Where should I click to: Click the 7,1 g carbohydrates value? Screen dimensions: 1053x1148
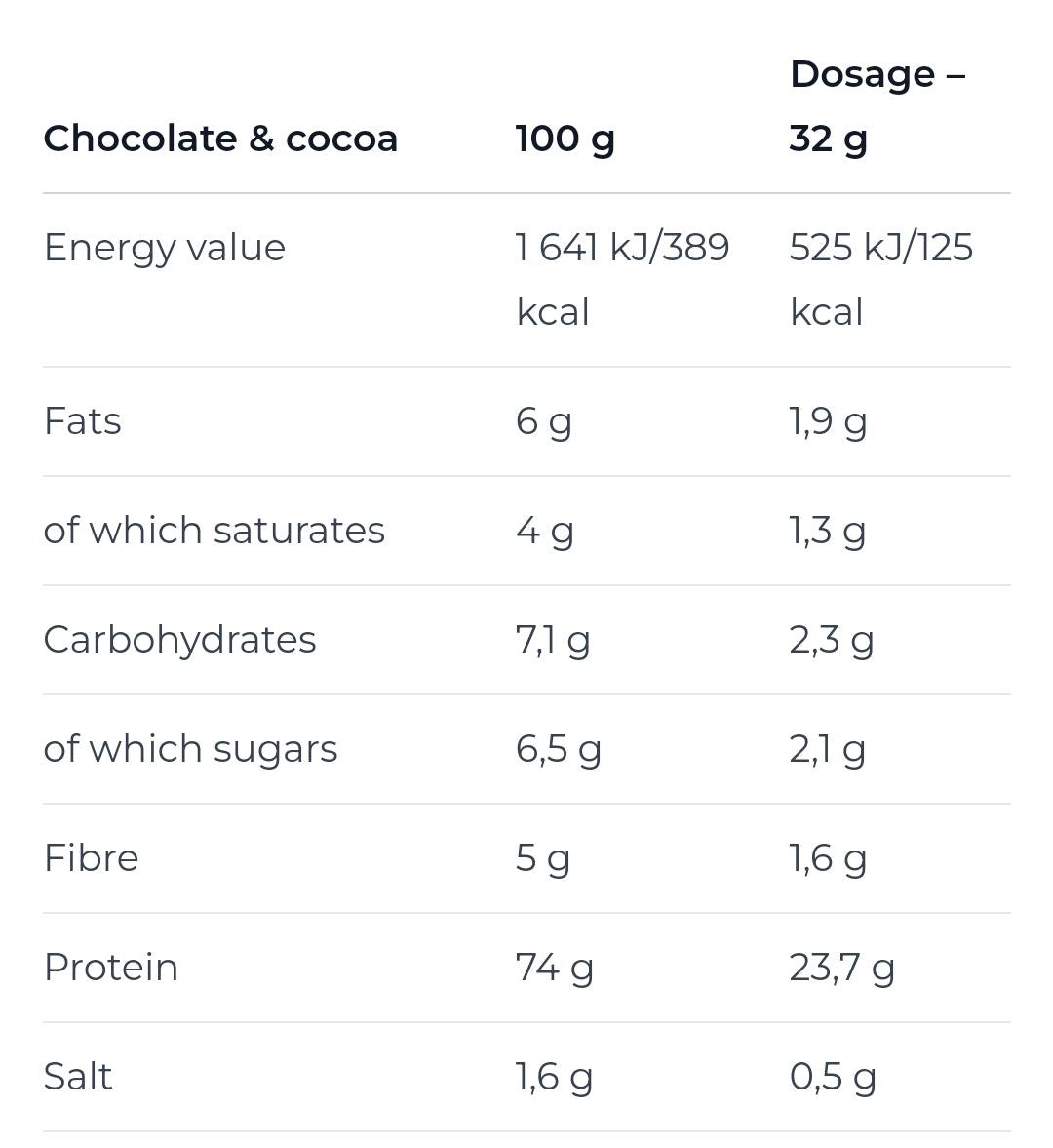[553, 640]
